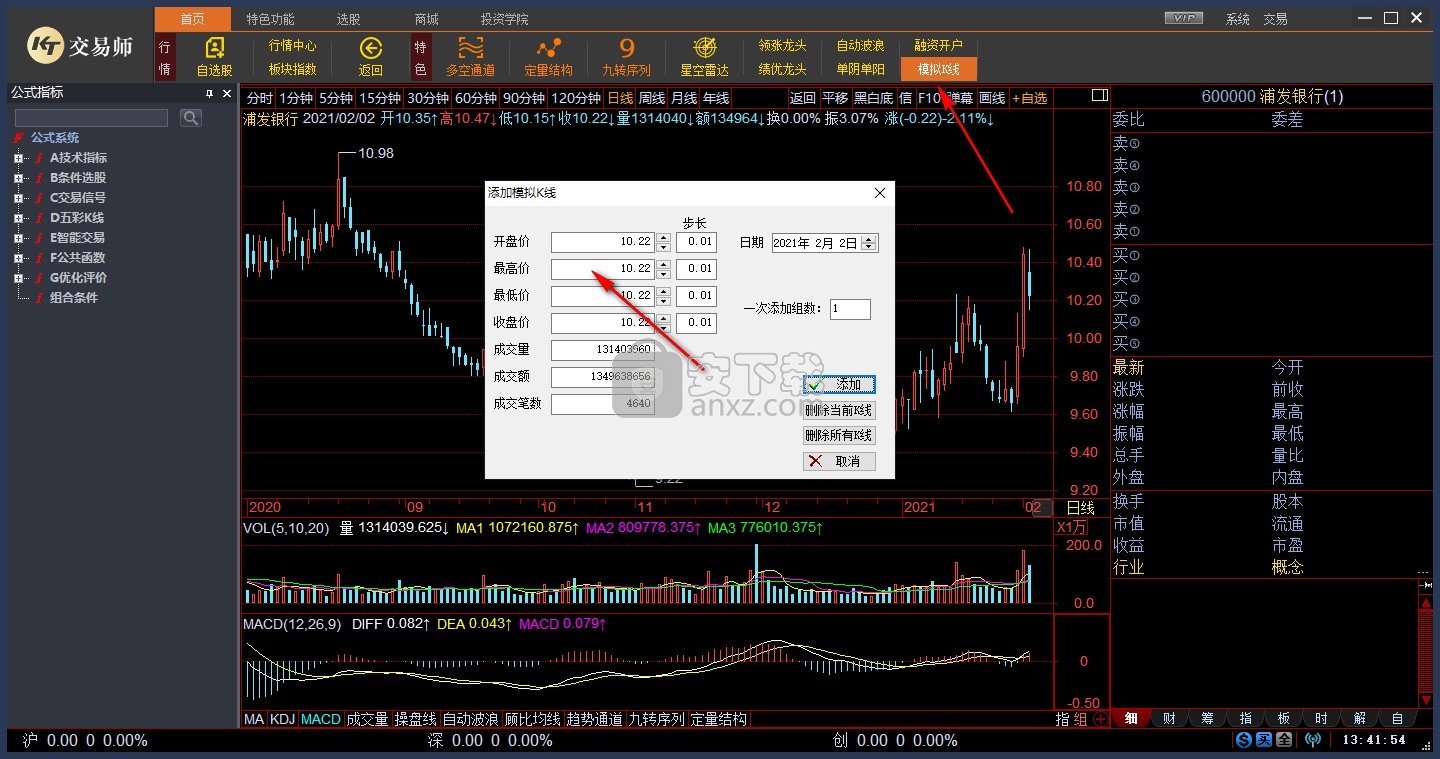Select the 筹 tab in right panel
Screen dimensions: 1440x759
(1207, 718)
